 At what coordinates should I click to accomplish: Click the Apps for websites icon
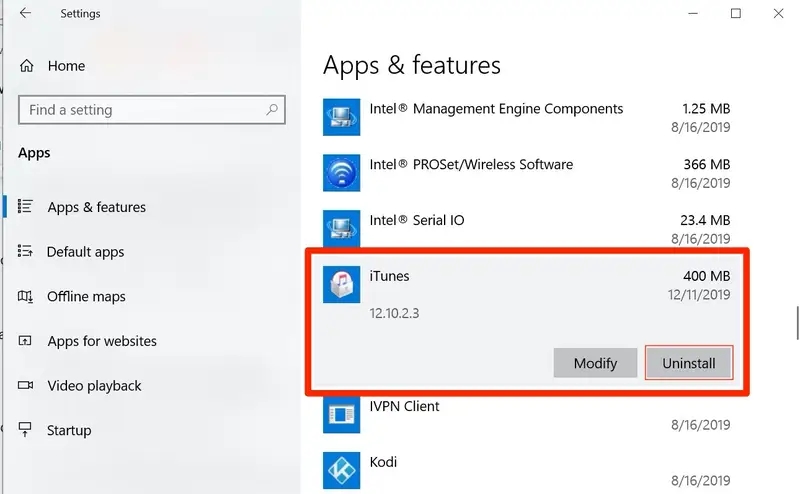[25, 340]
